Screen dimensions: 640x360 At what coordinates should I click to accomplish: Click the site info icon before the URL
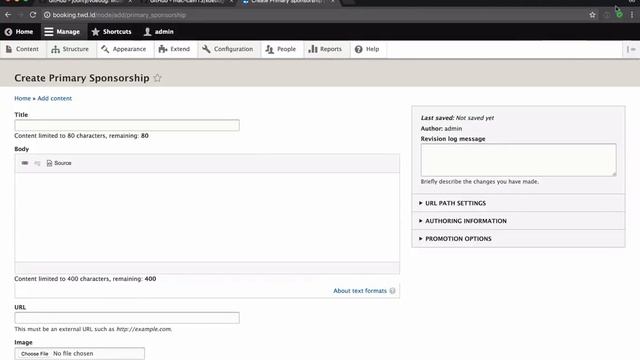[x=47, y=15]
